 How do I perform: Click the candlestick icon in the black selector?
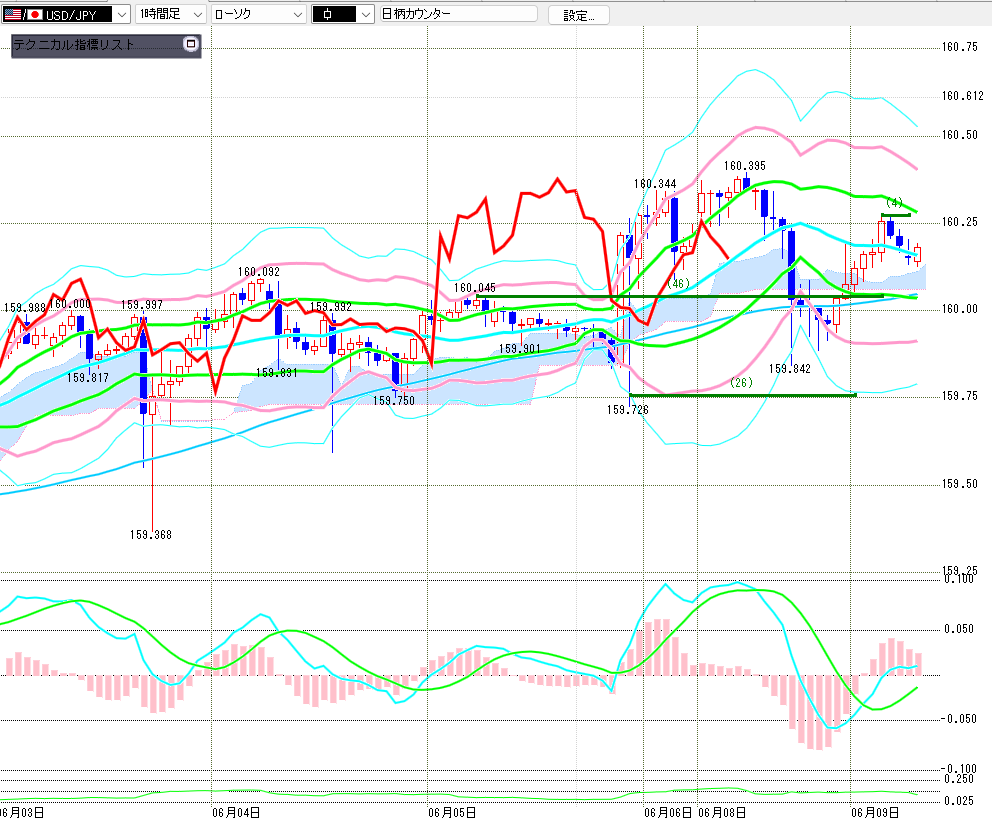tap(327, 14)
